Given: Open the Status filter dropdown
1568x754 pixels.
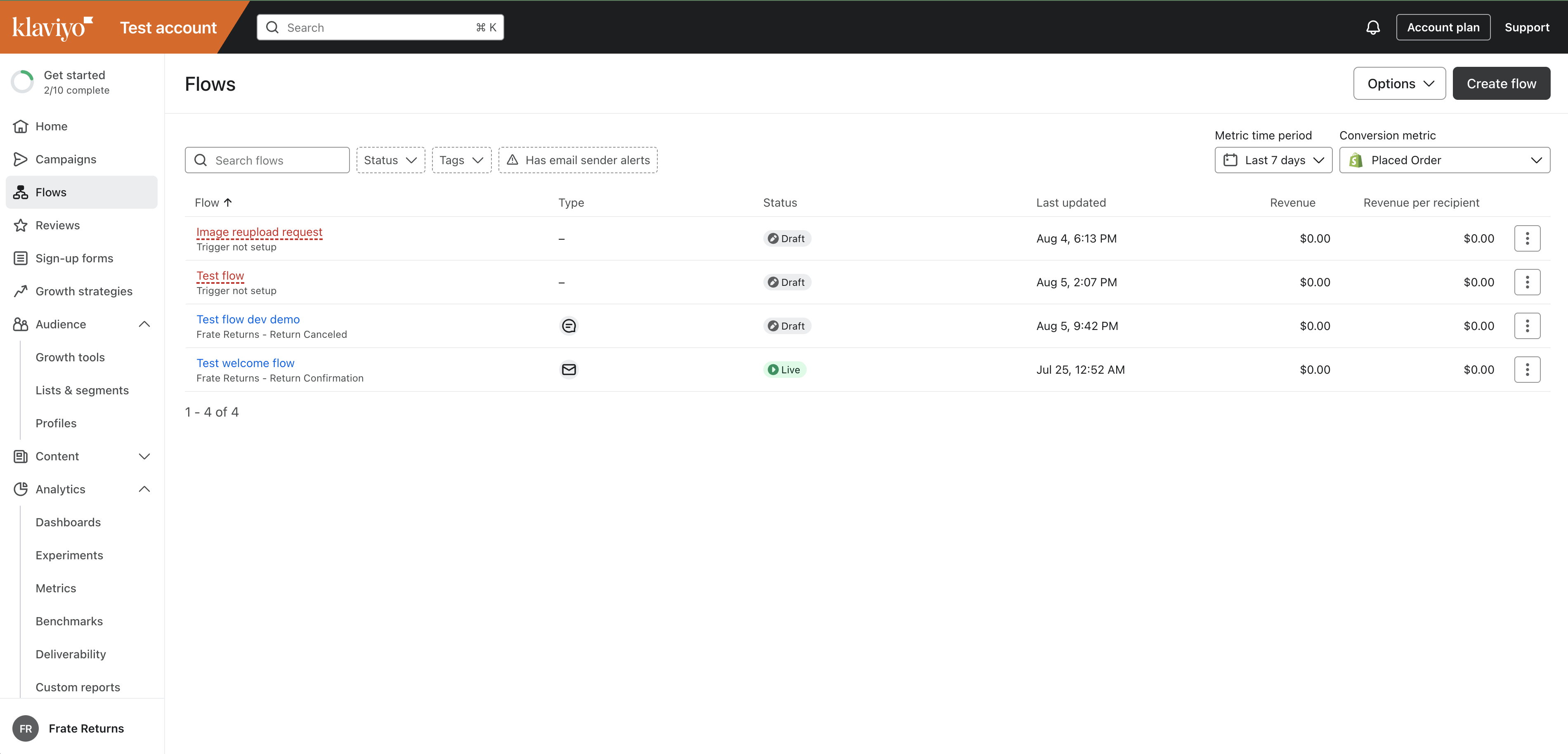Looking at the screenshot, I should point(390,160).
